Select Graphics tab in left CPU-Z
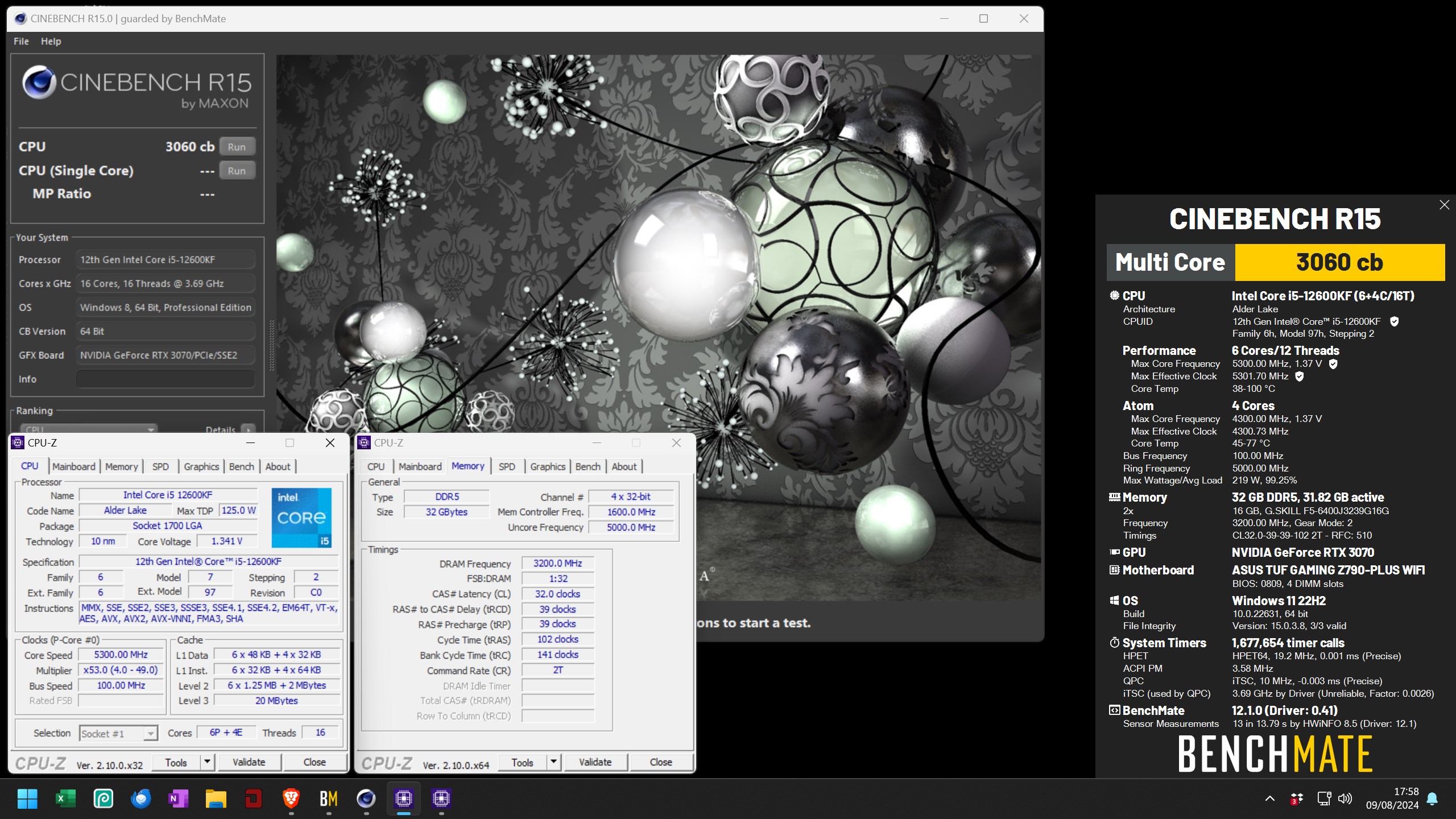This screenshot has height=819, width=1456. 201,466
